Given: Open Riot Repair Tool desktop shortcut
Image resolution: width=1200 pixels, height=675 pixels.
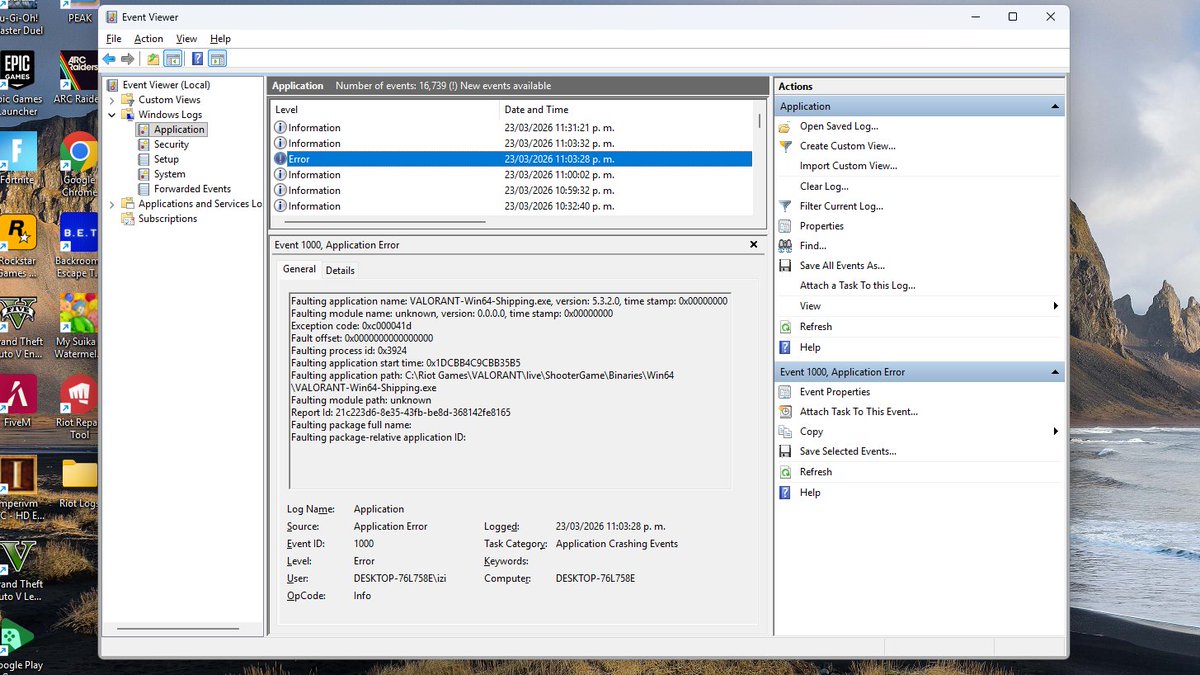Looking at the screenshot, I should 78,405.
